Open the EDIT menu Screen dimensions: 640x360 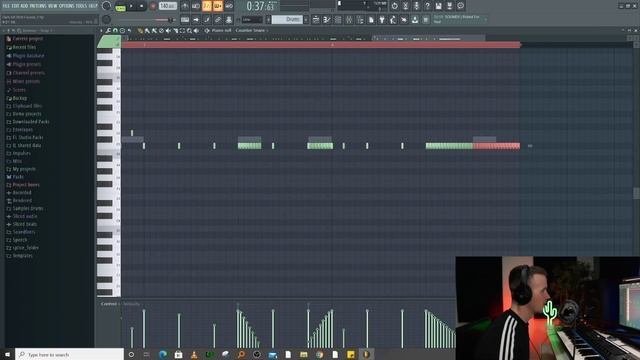[15, 6]
